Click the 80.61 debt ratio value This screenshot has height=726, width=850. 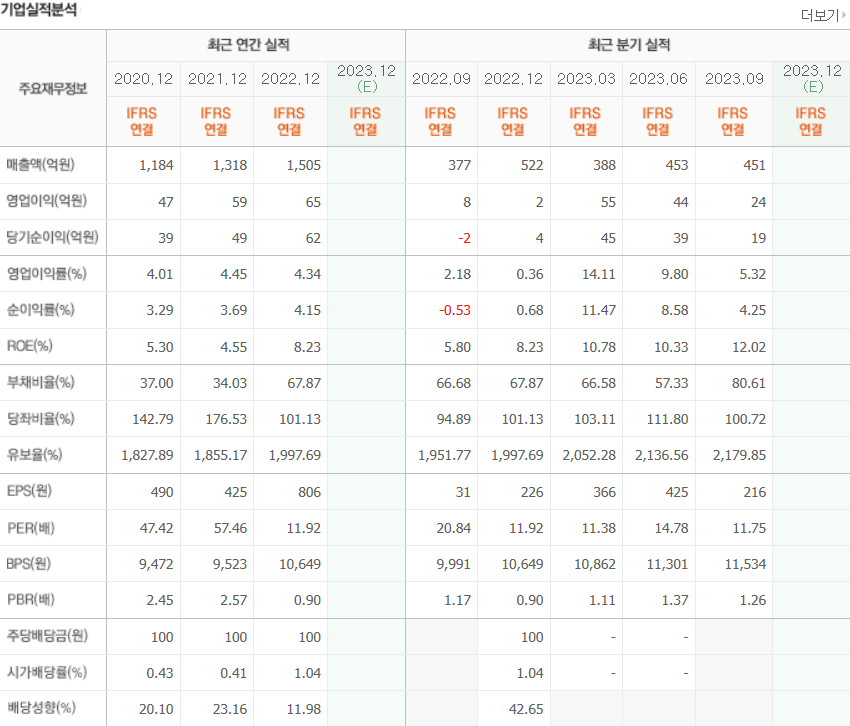point(749,383)
